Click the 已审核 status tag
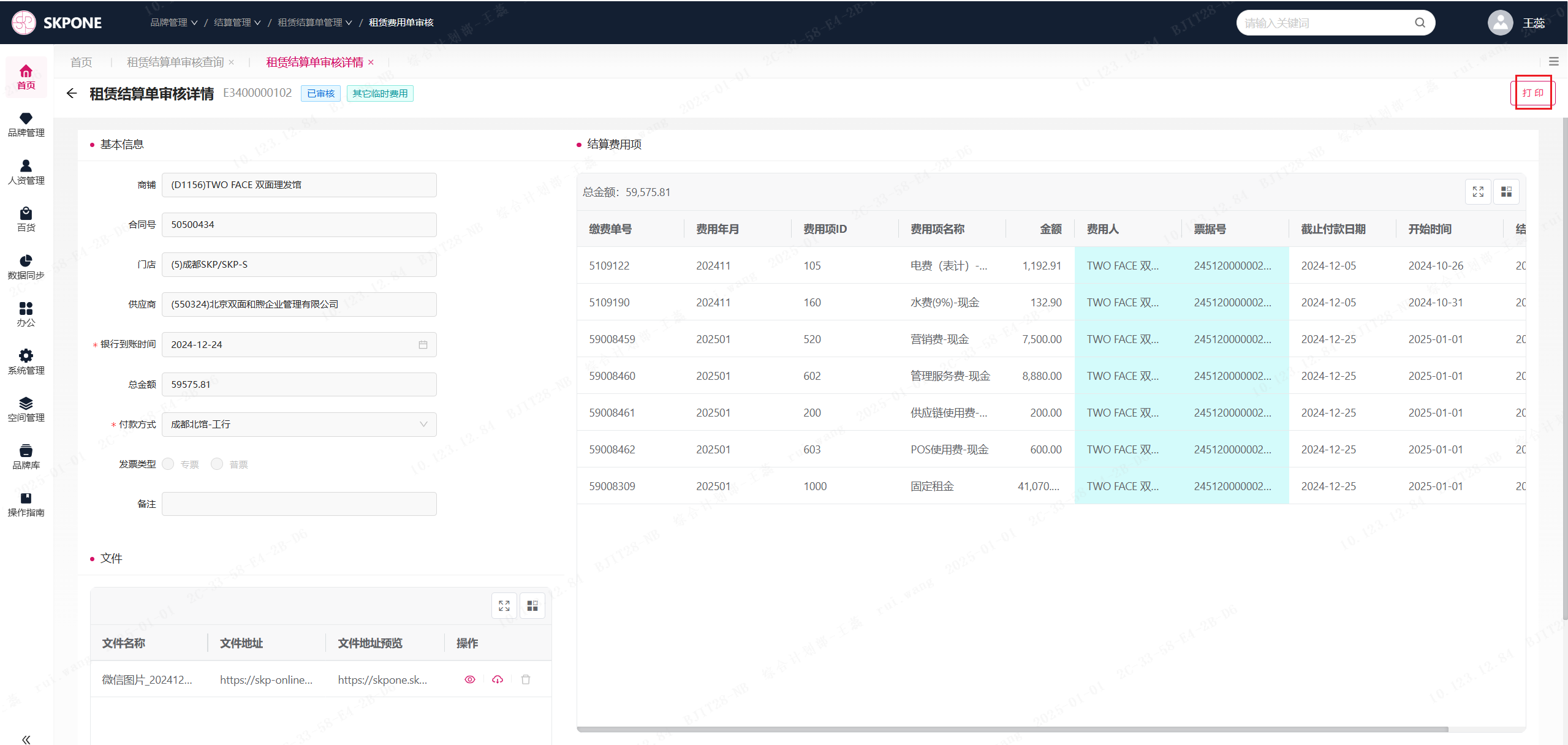The image size is (1568, 745). [x=321, y=93]
